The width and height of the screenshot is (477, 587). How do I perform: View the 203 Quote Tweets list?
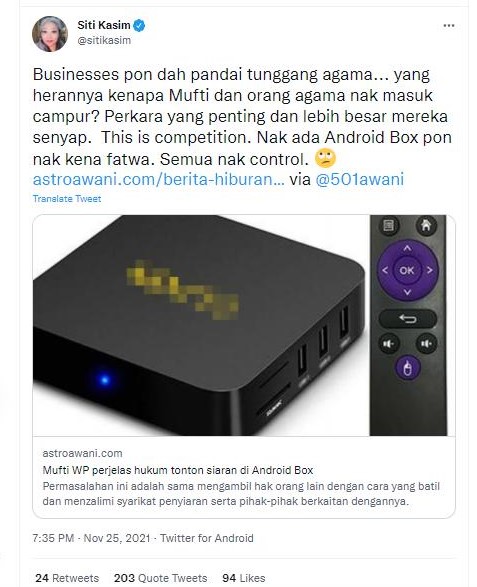[x=161, y=578]
